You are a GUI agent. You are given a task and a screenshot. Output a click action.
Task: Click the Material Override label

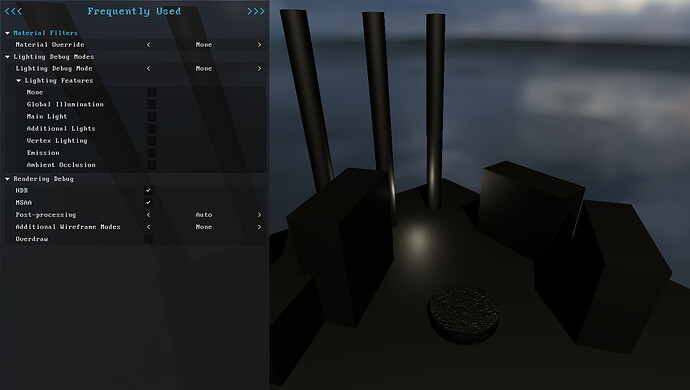(50, 44)
